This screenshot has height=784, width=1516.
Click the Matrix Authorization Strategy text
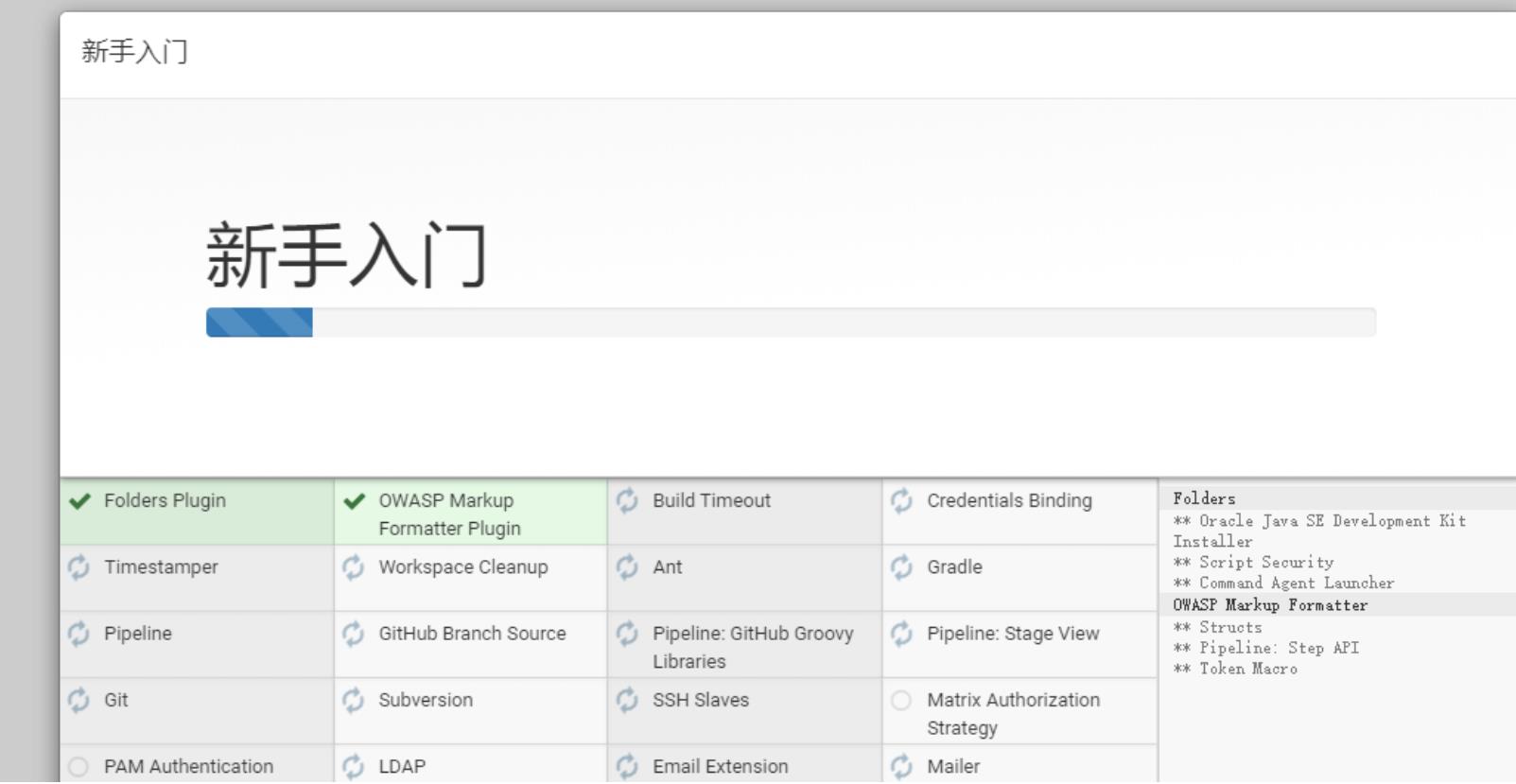(x=1013, y=714)
